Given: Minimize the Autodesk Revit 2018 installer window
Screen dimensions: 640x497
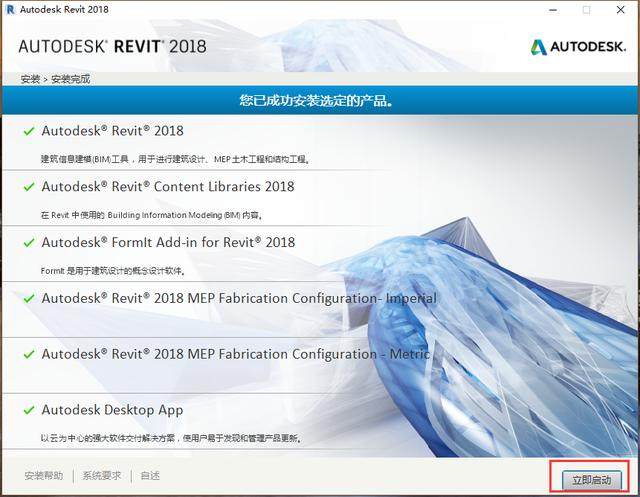Looking at the screenshot, I should pyautogui.click(x=553, y=10).
